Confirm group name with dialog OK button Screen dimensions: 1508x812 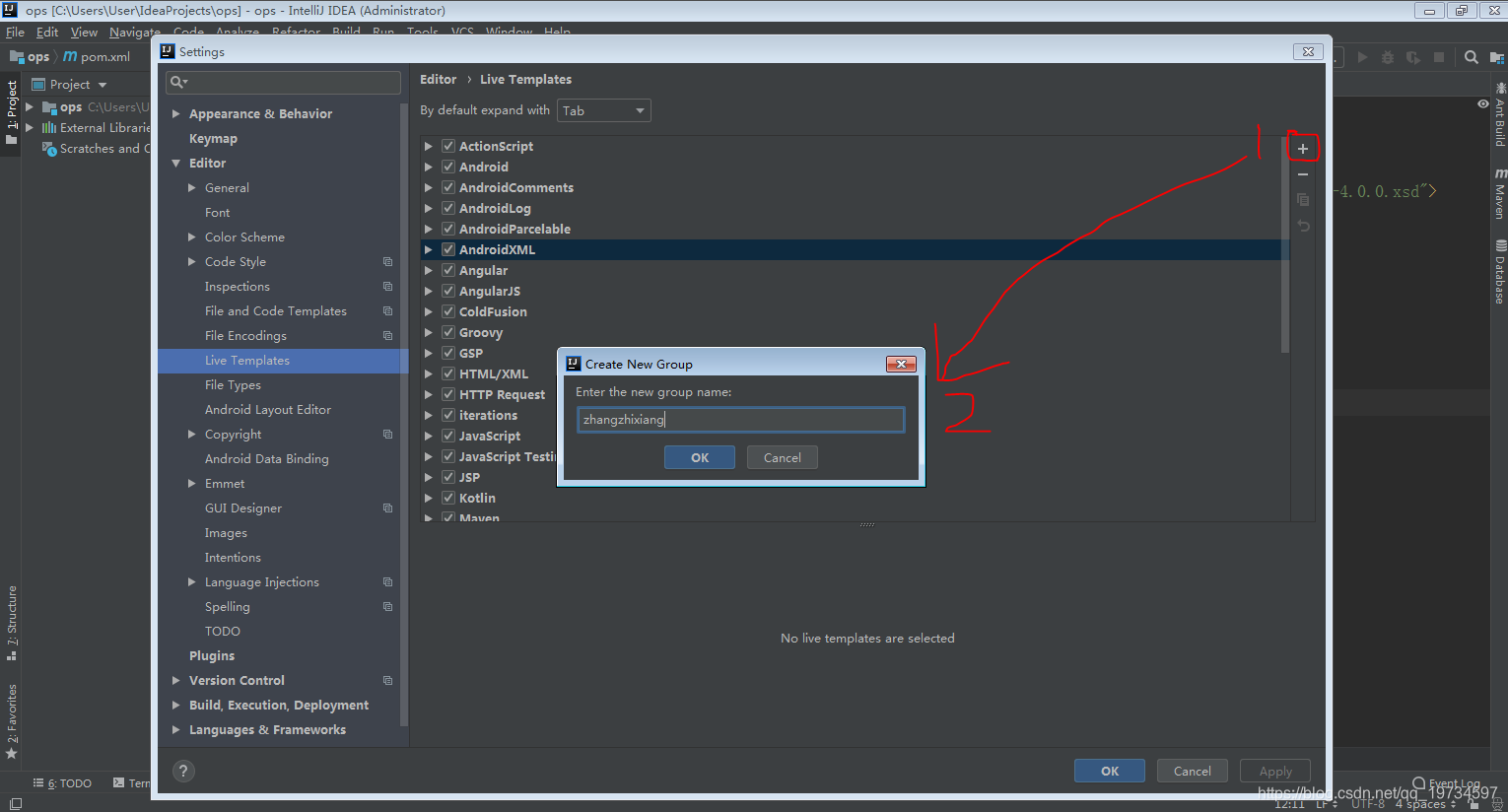[x=700, y=457]
